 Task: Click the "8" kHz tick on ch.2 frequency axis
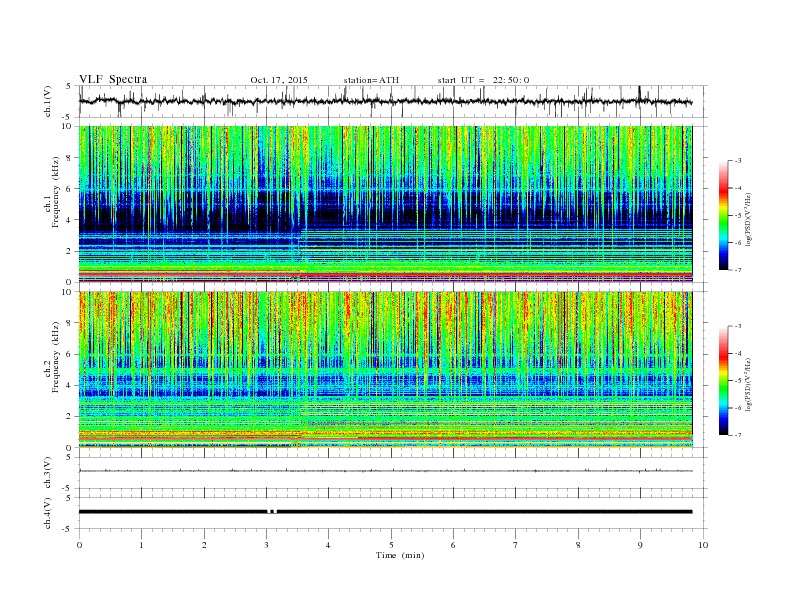click(x=69, y=323)
